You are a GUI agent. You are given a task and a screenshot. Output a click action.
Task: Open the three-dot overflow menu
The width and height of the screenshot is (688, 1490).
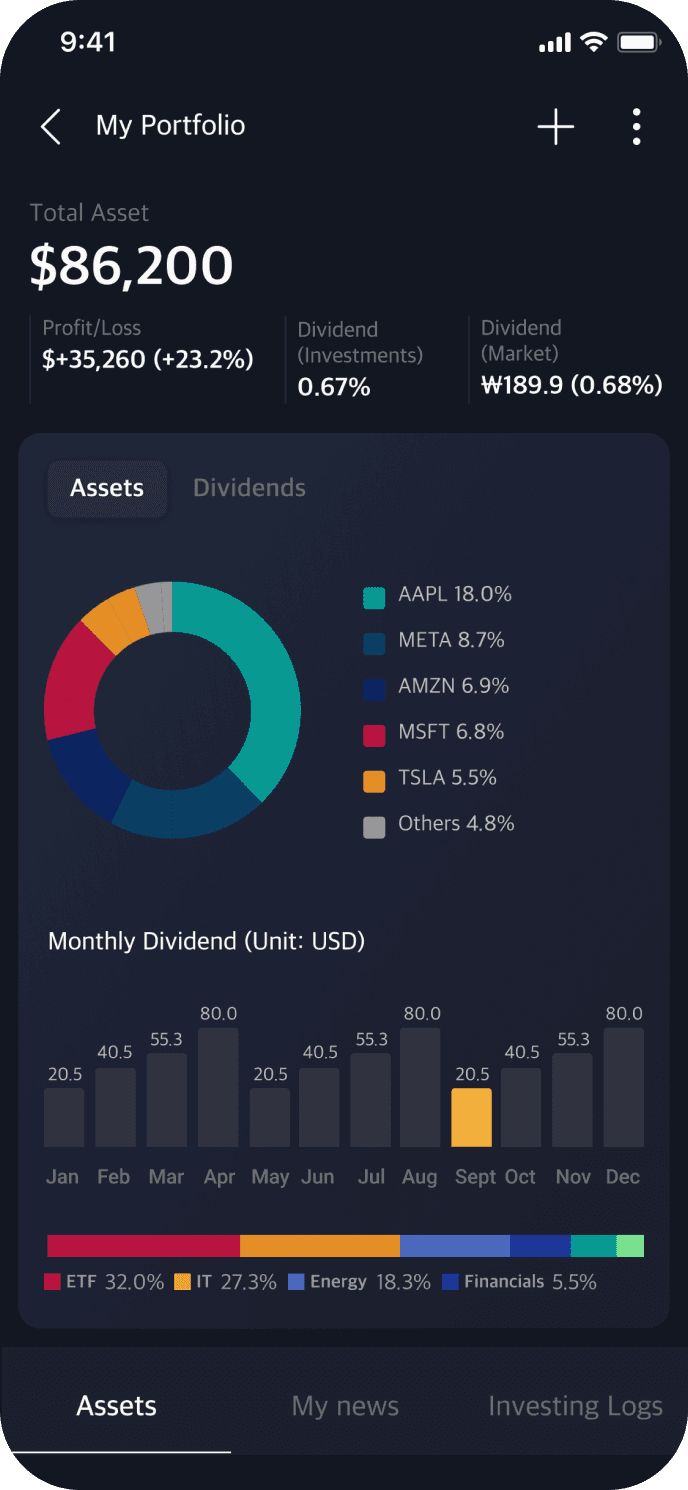click(637, 127)
